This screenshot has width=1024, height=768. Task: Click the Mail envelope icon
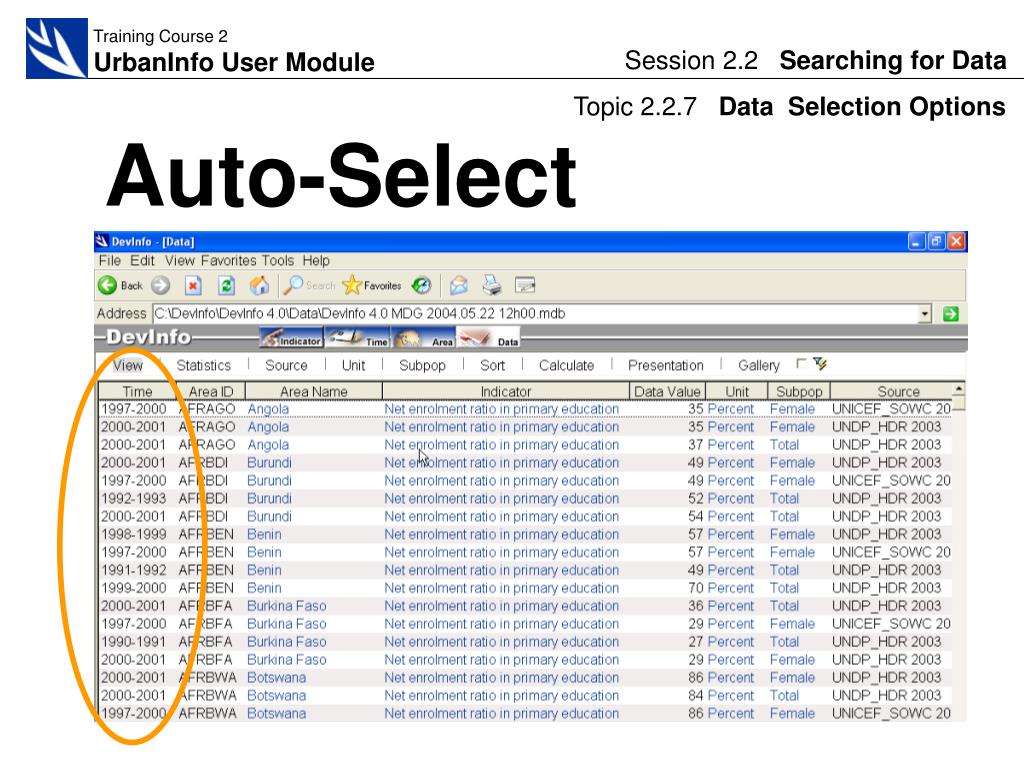click(458, 286)
